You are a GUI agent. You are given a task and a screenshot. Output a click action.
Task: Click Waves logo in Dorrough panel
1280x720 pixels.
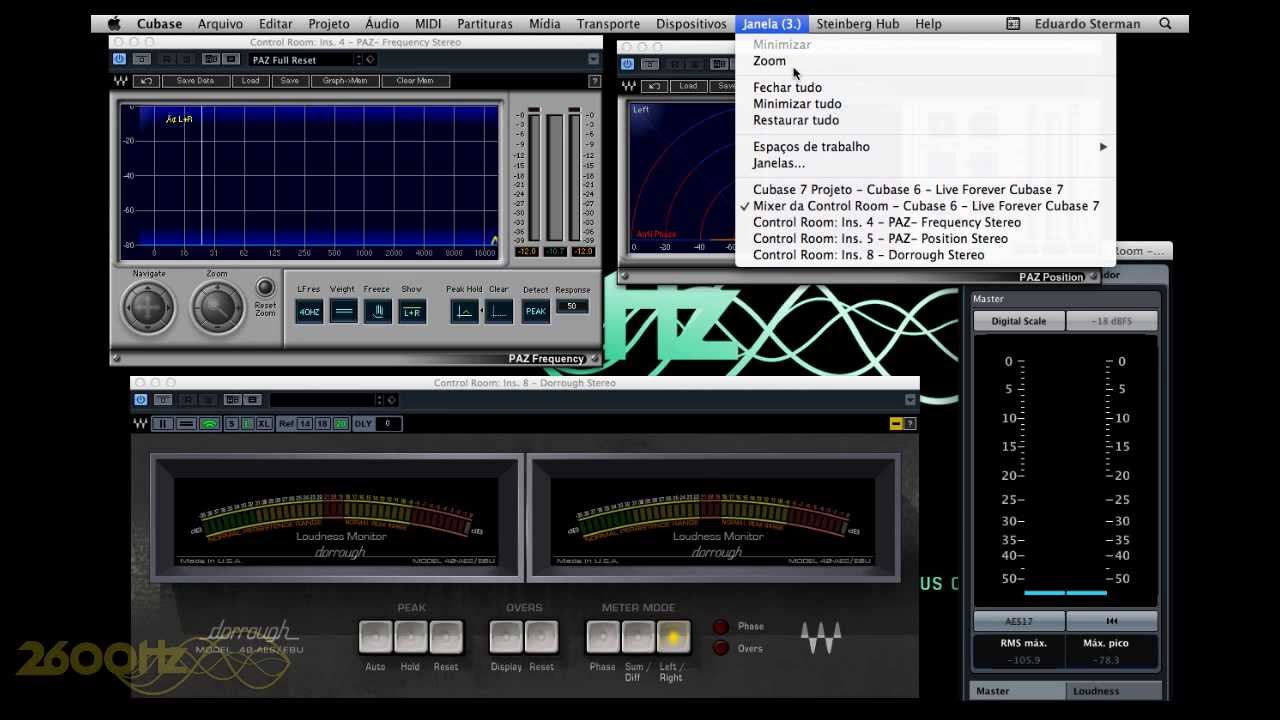pyautogui.click(x=820, y=638)
